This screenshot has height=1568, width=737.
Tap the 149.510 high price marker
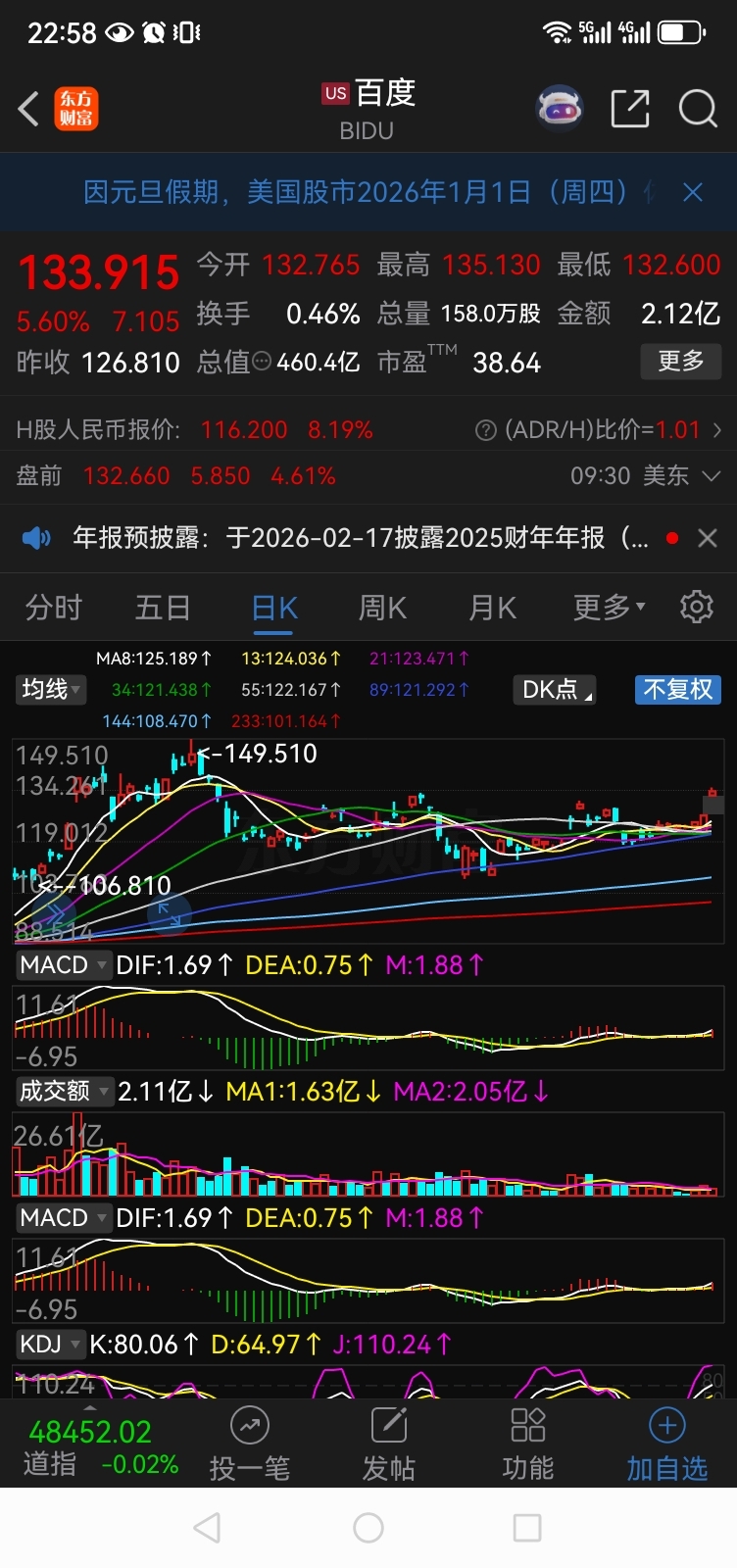click(x=258, y=754)
